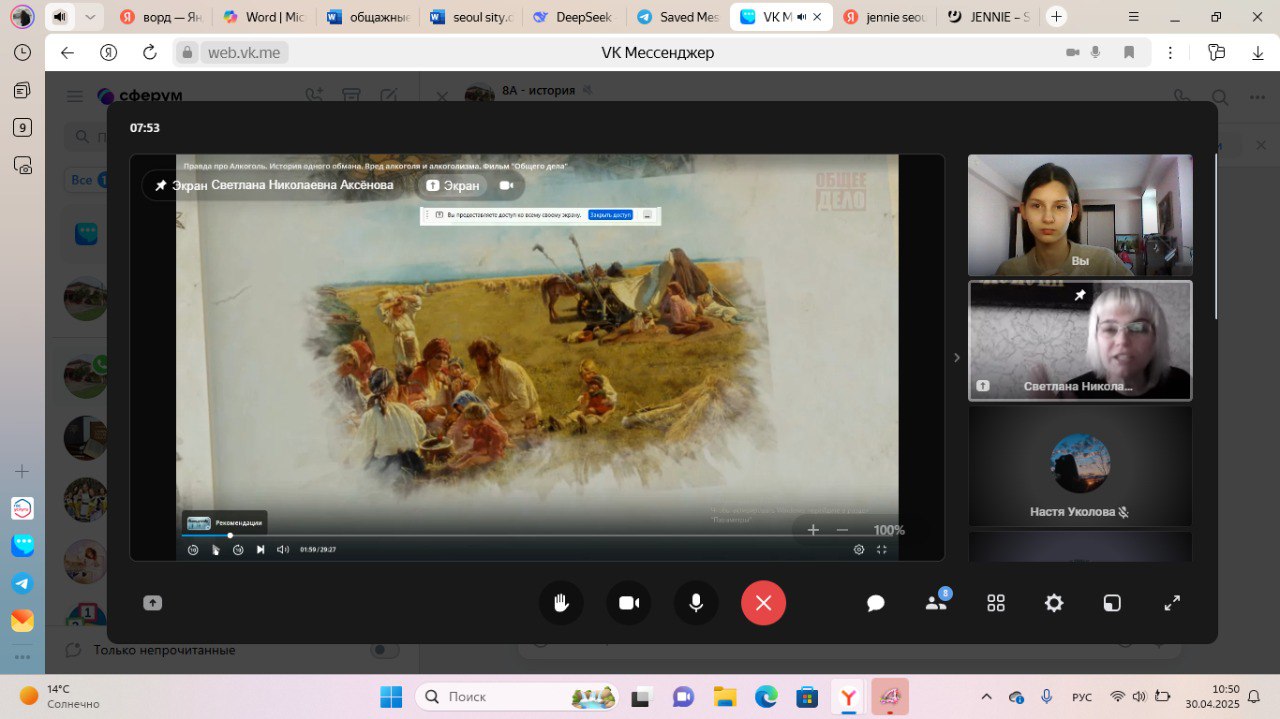
Task: Open the общажные document tab
Action: [367, 17]
